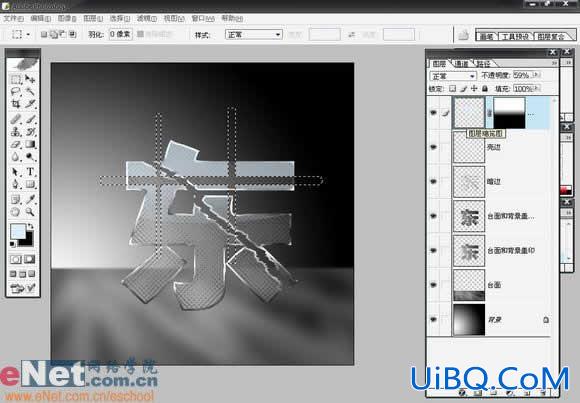Select the Magic Wand tool
This screenshot has width=580, height=403.
30,92
